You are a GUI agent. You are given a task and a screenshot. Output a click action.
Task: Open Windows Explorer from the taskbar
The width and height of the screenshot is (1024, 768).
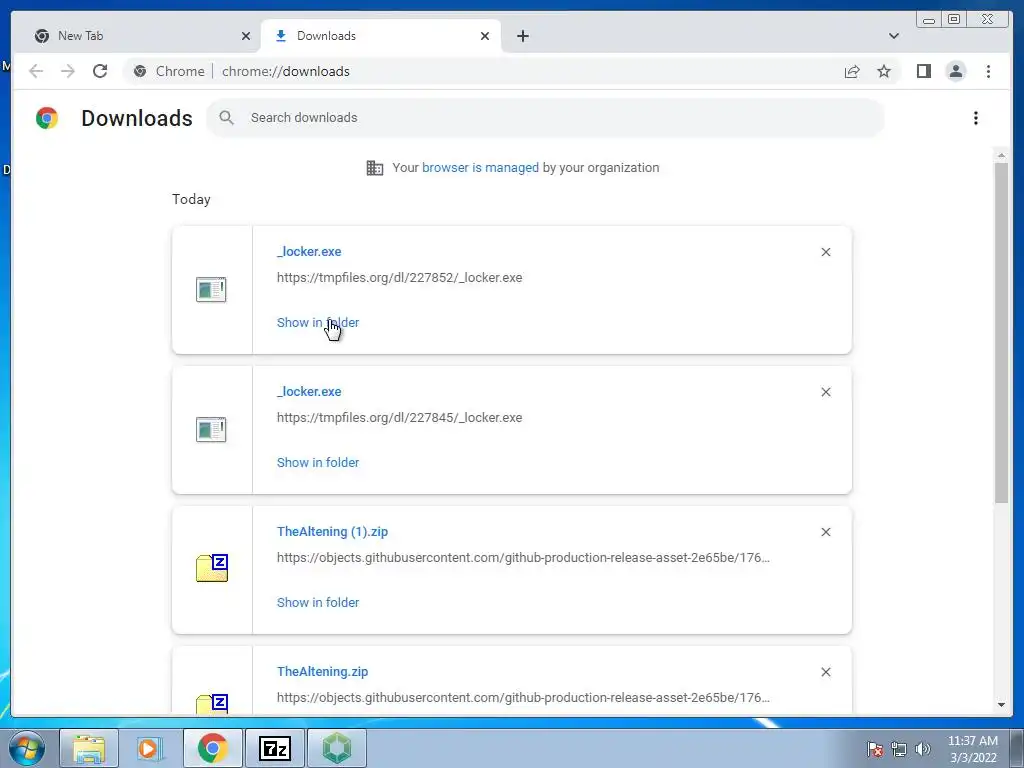pyautogui.click(x=89, y=748)
